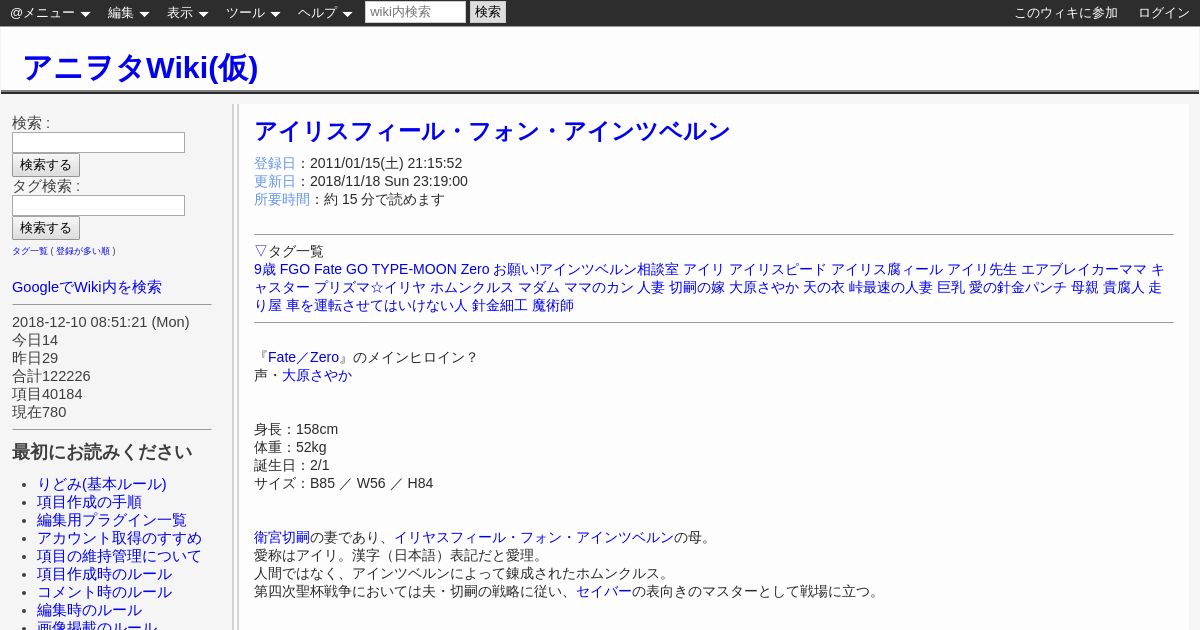
Task: Open the Fate／Zero link in article
Action: [303, 357]
